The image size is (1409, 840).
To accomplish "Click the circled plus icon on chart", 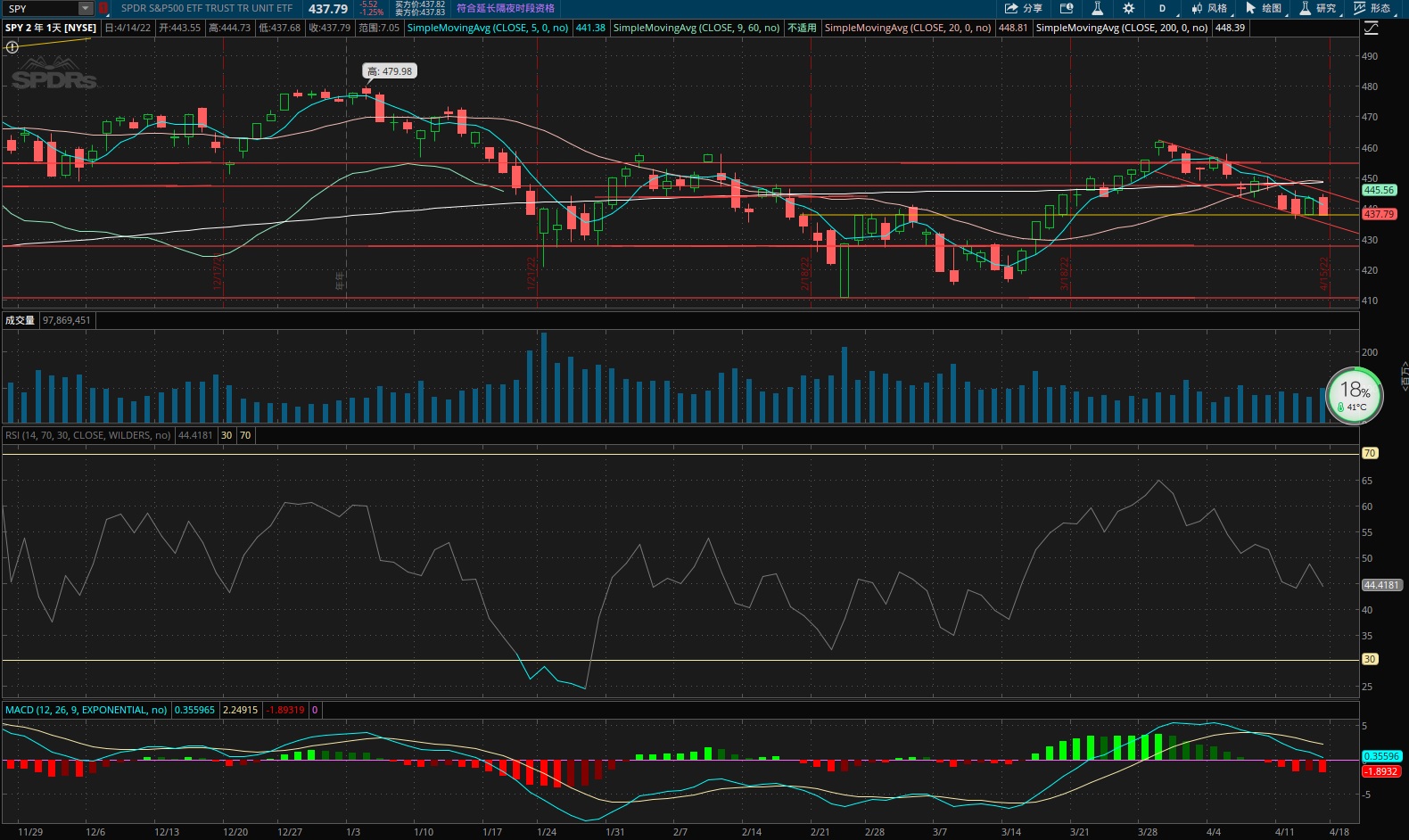I will click(12, 47).
